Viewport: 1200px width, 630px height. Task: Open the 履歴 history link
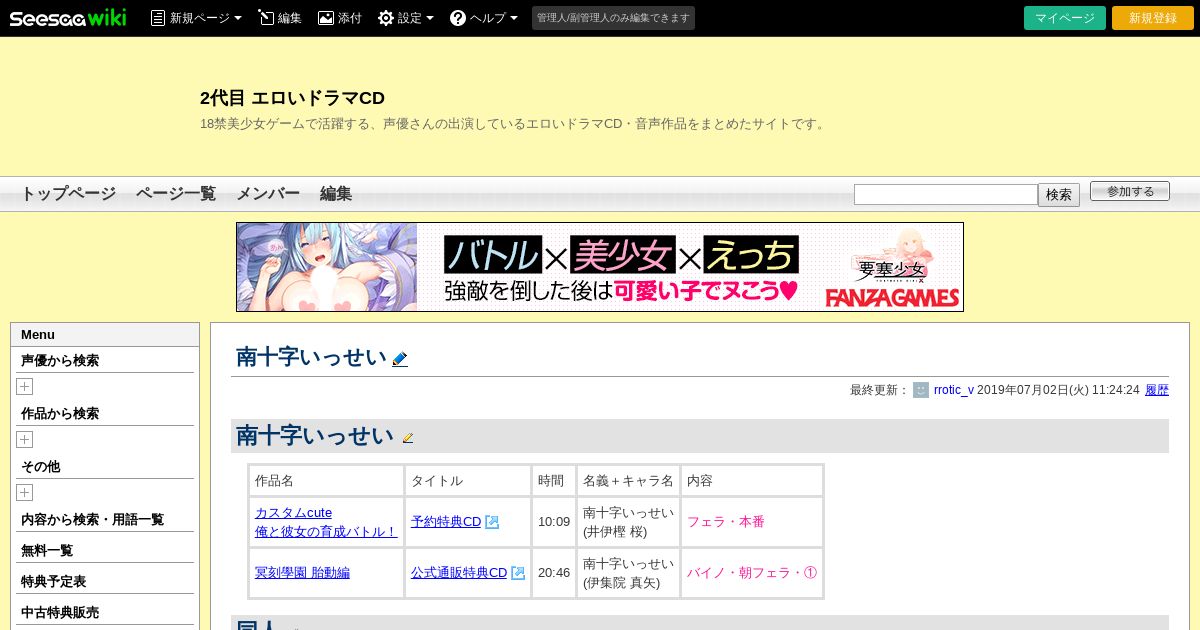pos(1157,390)
